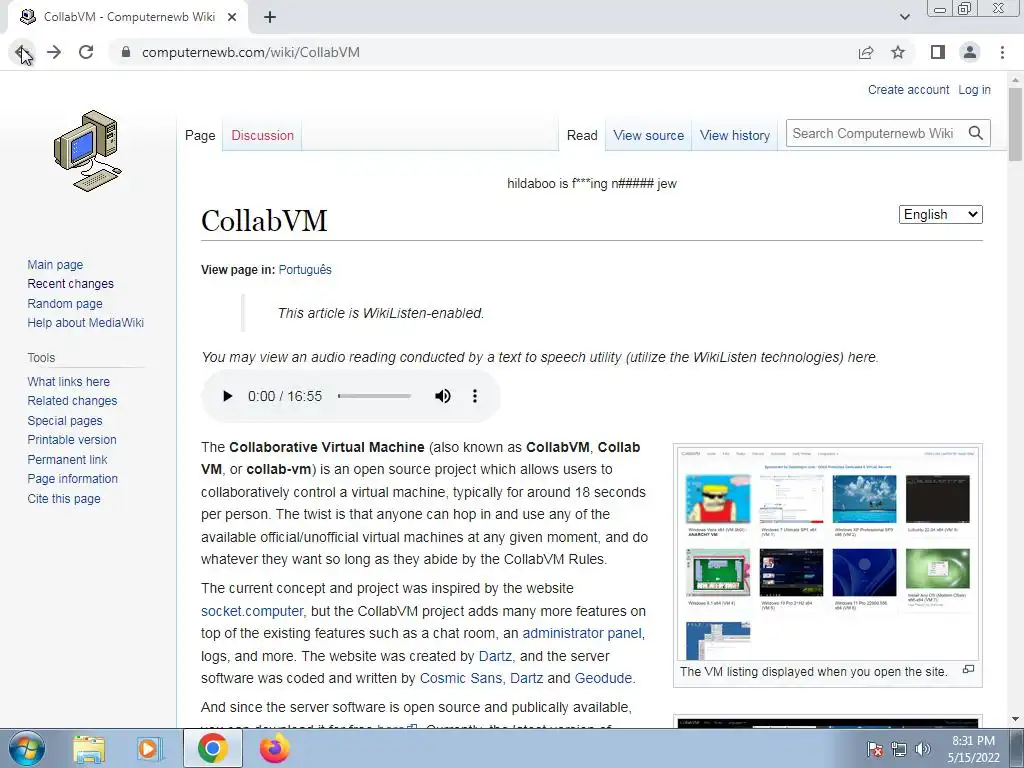The height and width of the screenshot is (768, 1024).
Task: Open the Windows Start menu
Action: (x=26, y=748)
